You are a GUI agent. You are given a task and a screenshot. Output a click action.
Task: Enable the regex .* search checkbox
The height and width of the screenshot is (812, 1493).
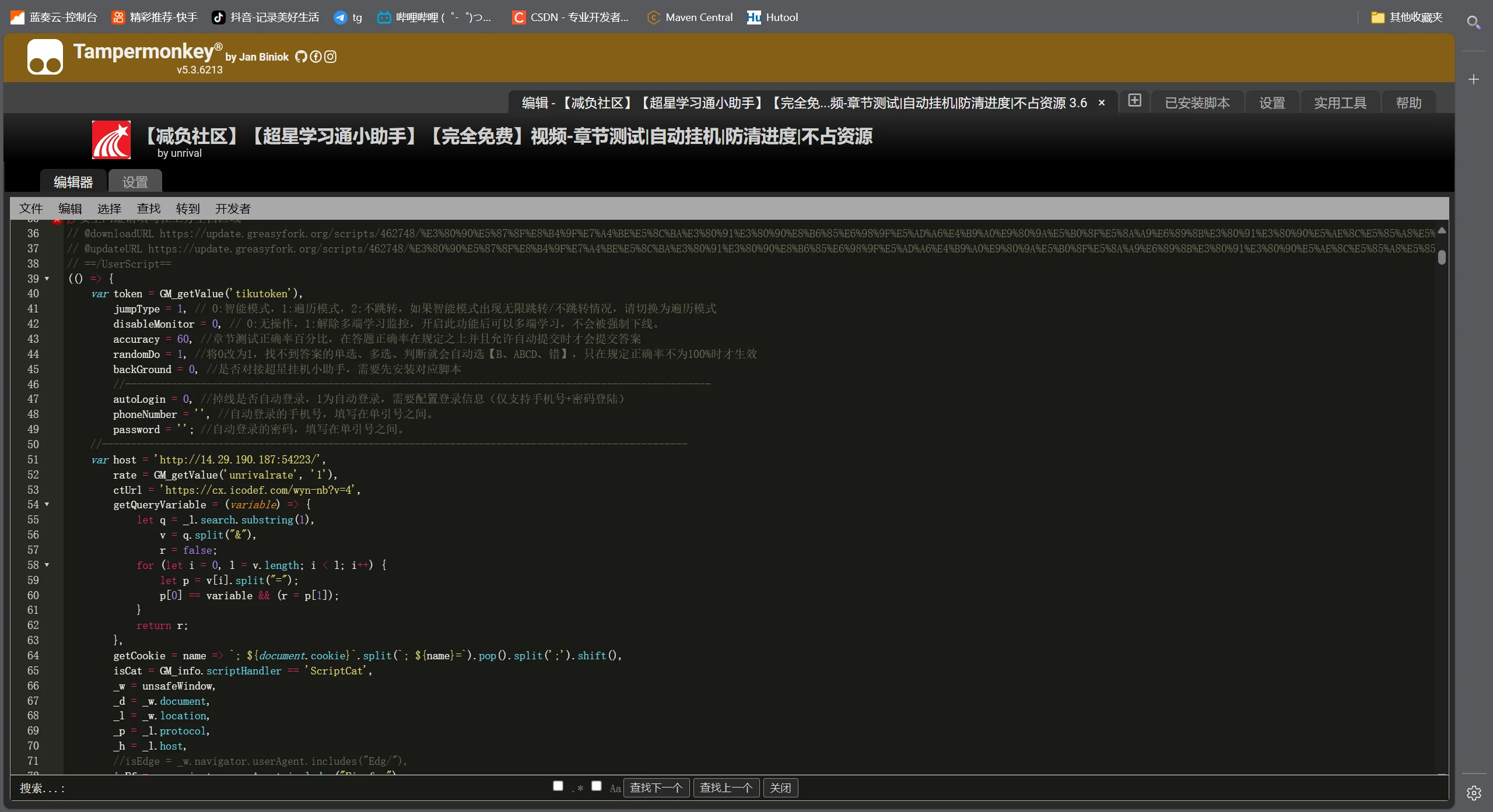coord(558,786)
